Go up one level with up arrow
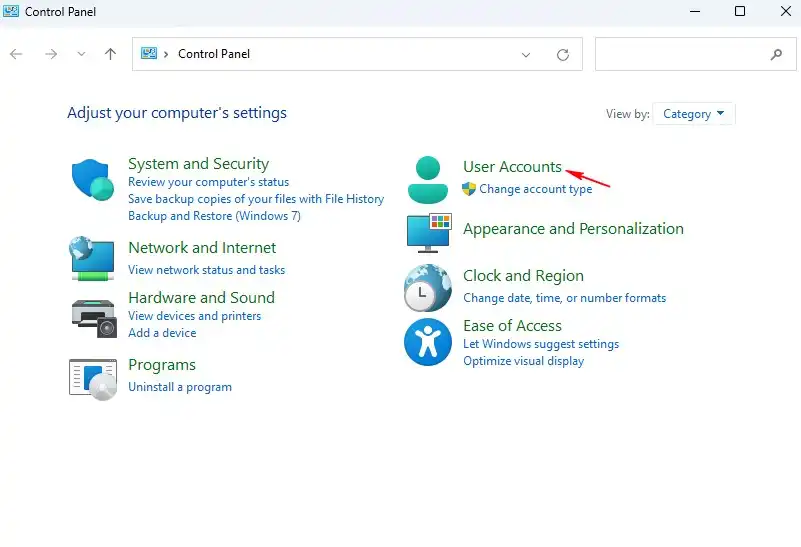This screenshot has width=801, height=547. 110,54
